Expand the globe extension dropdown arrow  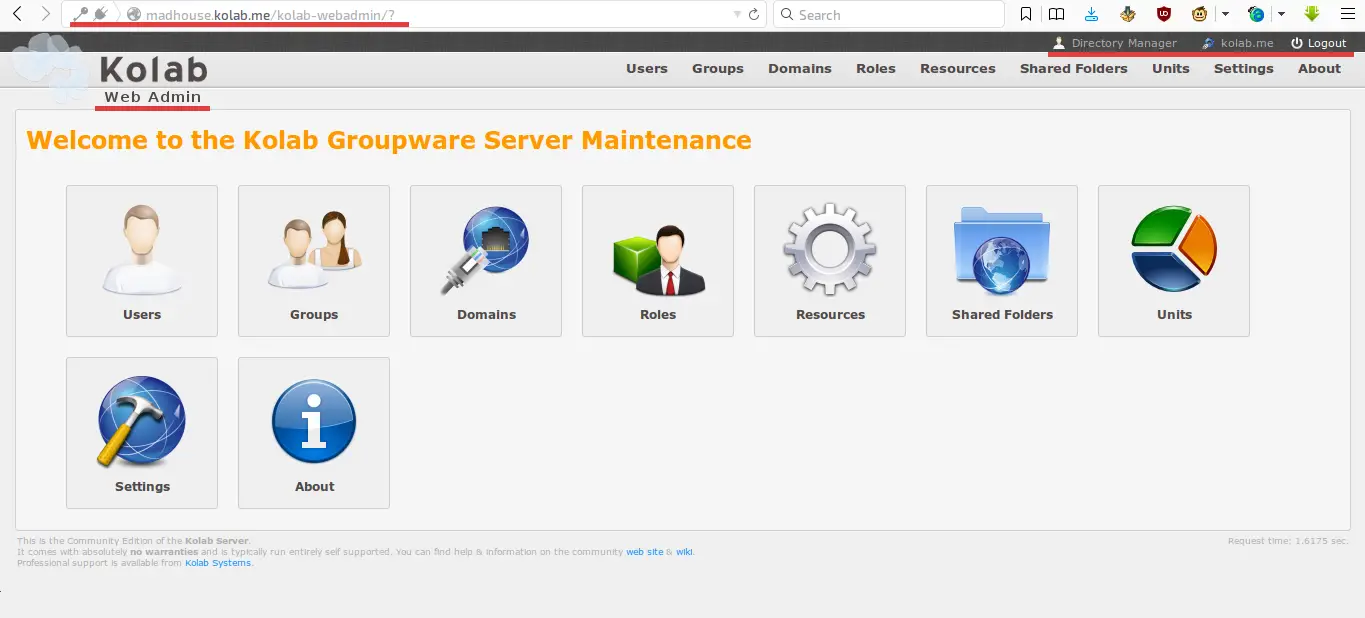click(x=1281, y=14)
